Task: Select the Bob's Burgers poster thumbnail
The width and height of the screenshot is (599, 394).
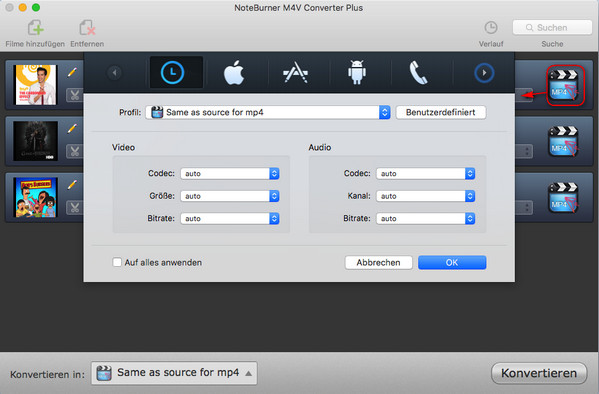Action: click(x=35, y=197)
